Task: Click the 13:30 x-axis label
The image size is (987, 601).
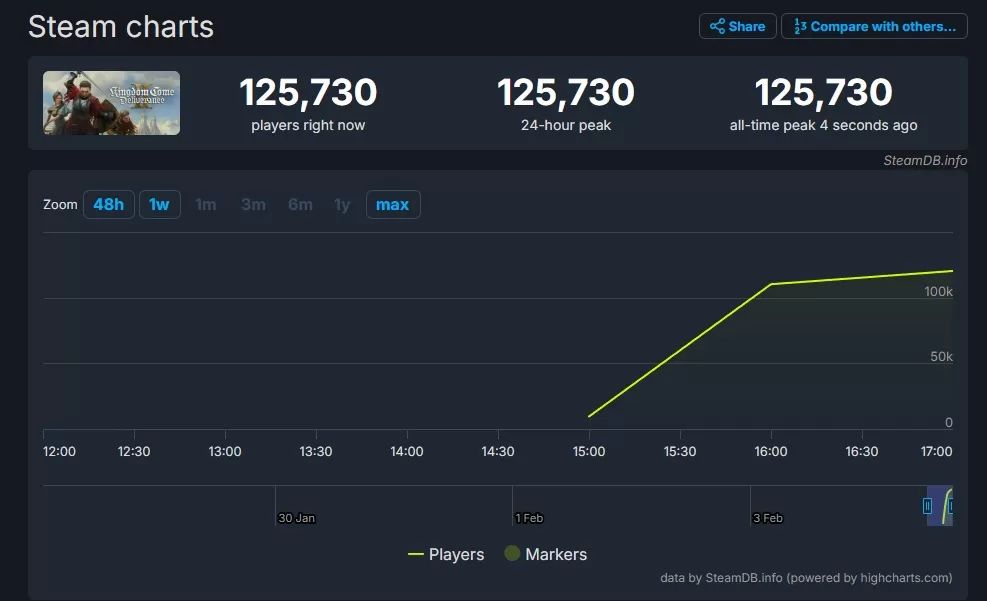Action: (315, 451)
